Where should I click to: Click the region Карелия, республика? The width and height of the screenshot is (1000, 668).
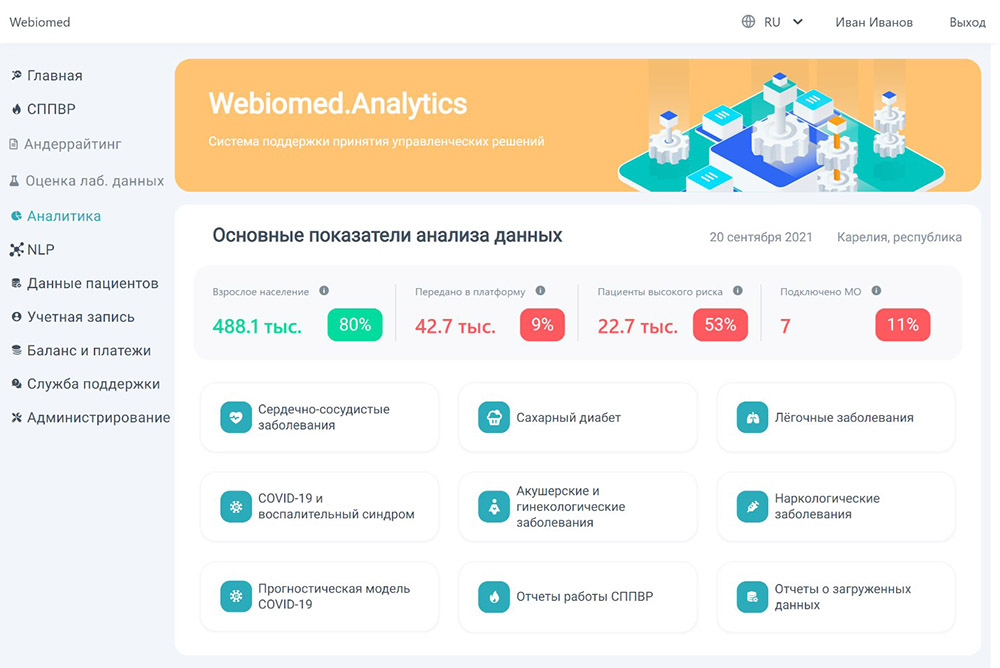click(899, 237)
